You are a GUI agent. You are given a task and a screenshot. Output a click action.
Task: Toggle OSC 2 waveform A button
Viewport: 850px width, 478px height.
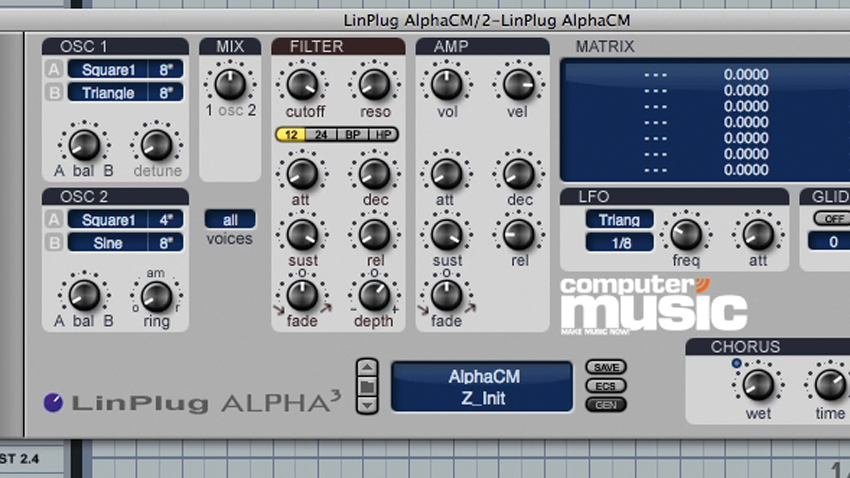(x=54, y=219)
